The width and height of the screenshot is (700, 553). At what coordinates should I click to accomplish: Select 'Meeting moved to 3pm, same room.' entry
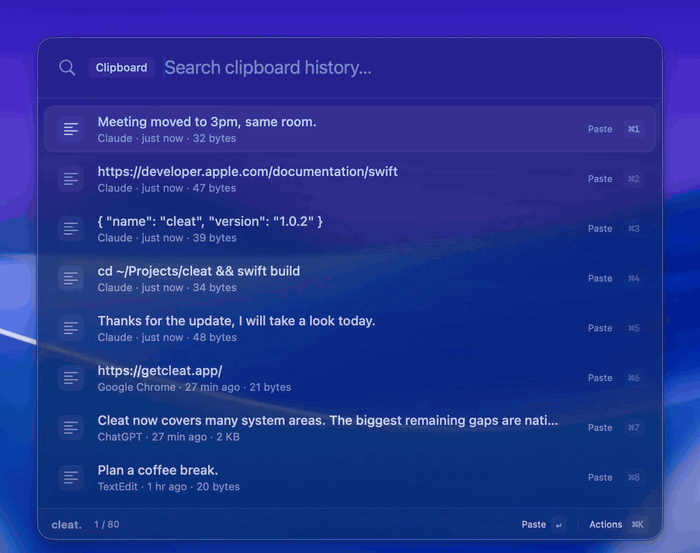[350, 129]
